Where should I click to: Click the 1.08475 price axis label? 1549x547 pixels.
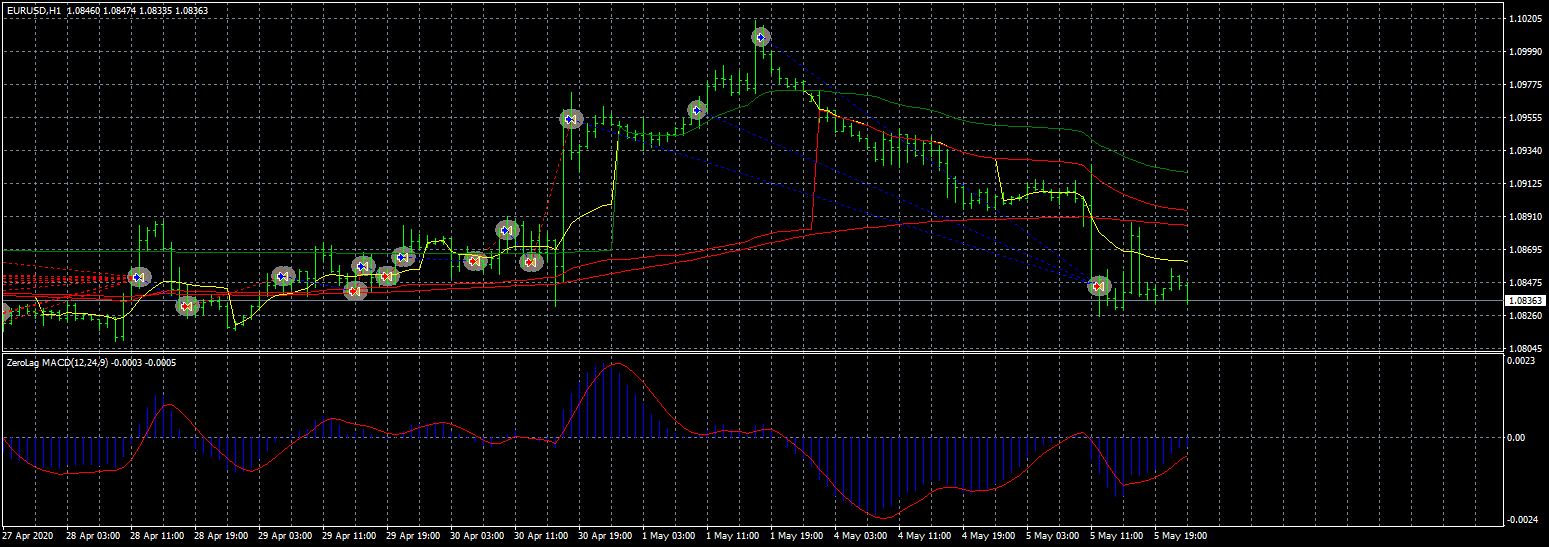tap(1525, 283)
